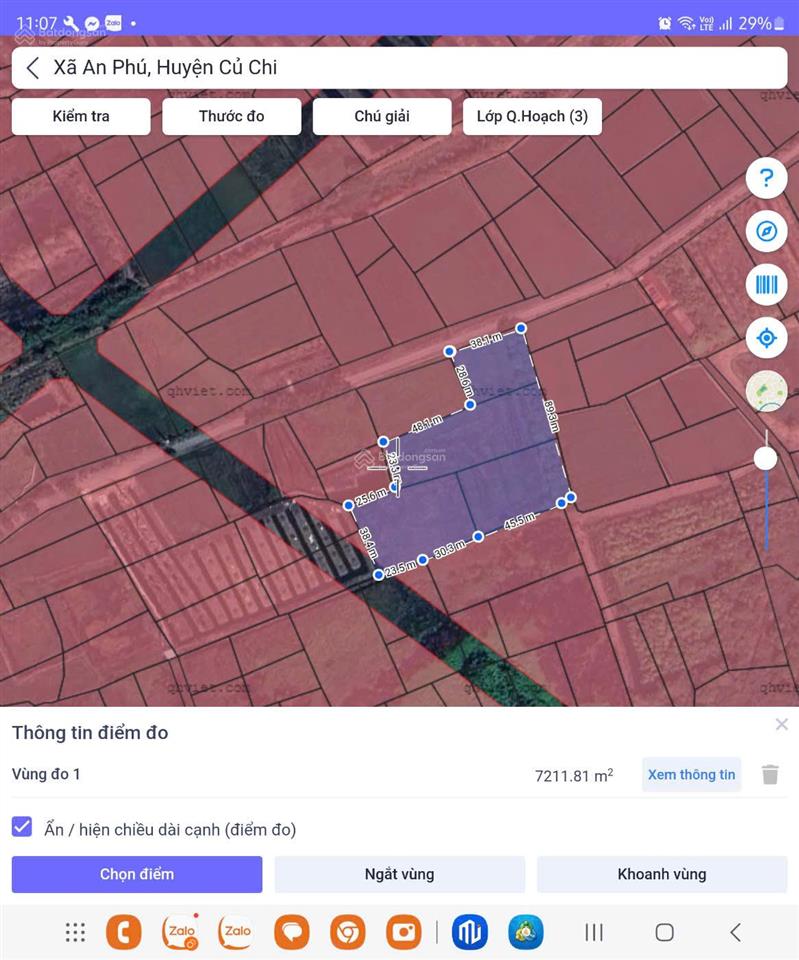Delete Vùng đo 1 with trash icon
799x960 pixels.
[x=770, y=774]
